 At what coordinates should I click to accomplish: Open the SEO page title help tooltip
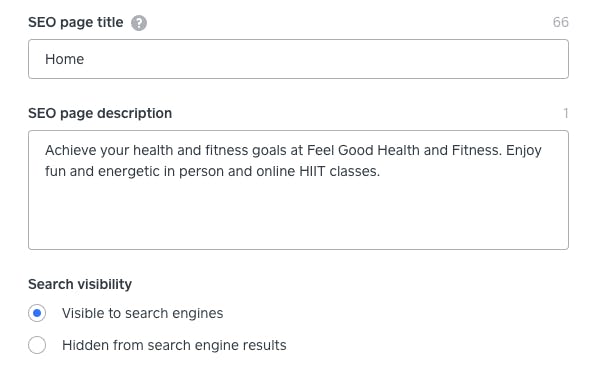coord(139,23)
